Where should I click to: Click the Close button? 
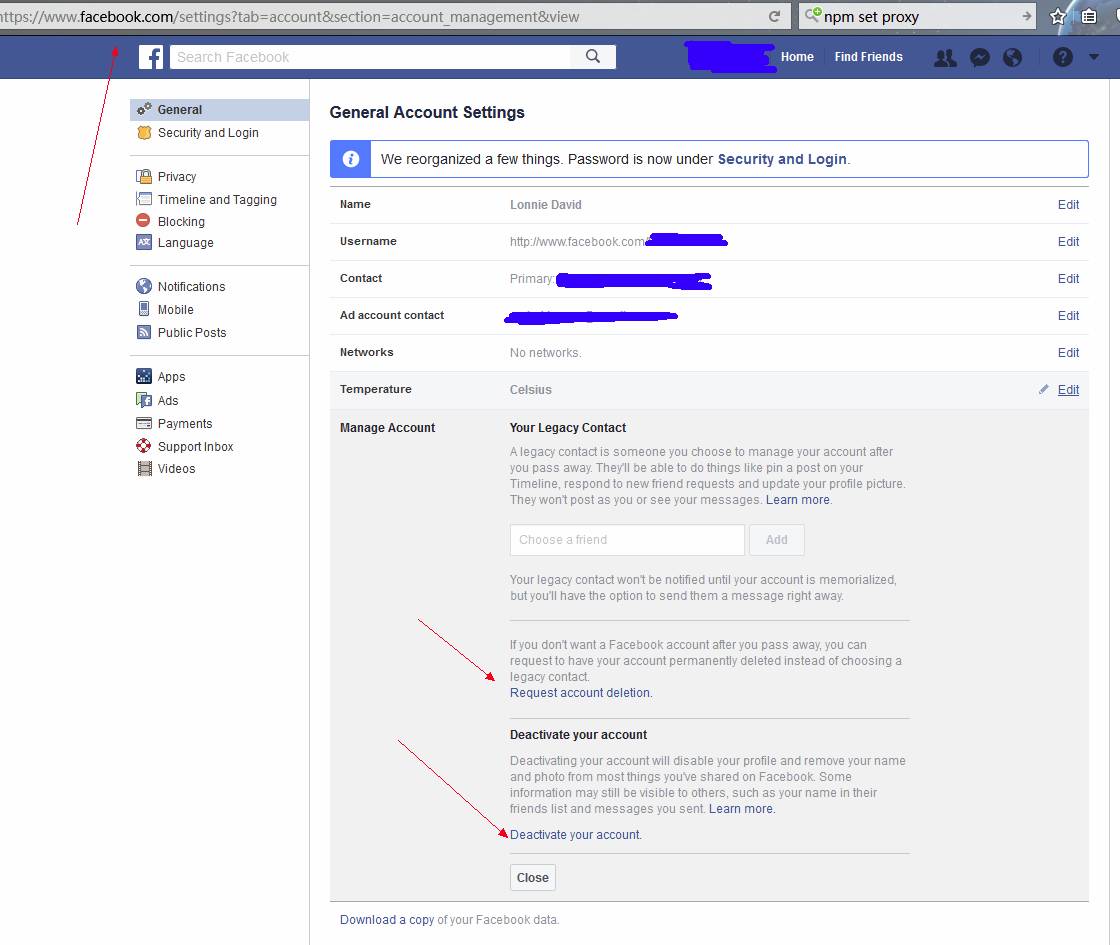[533, 877]
